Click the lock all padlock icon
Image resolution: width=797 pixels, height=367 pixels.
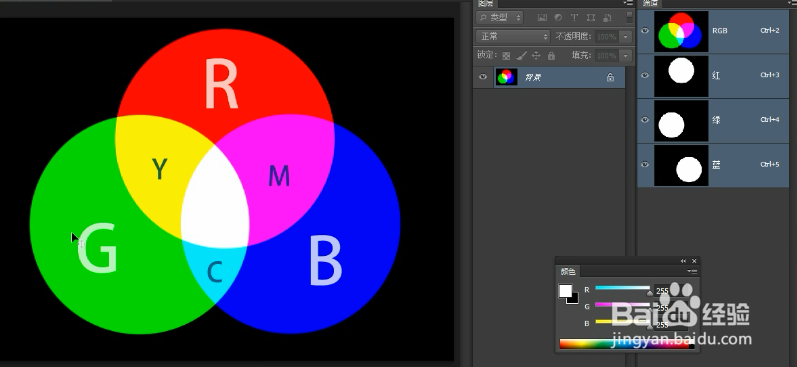coord(551,55)
